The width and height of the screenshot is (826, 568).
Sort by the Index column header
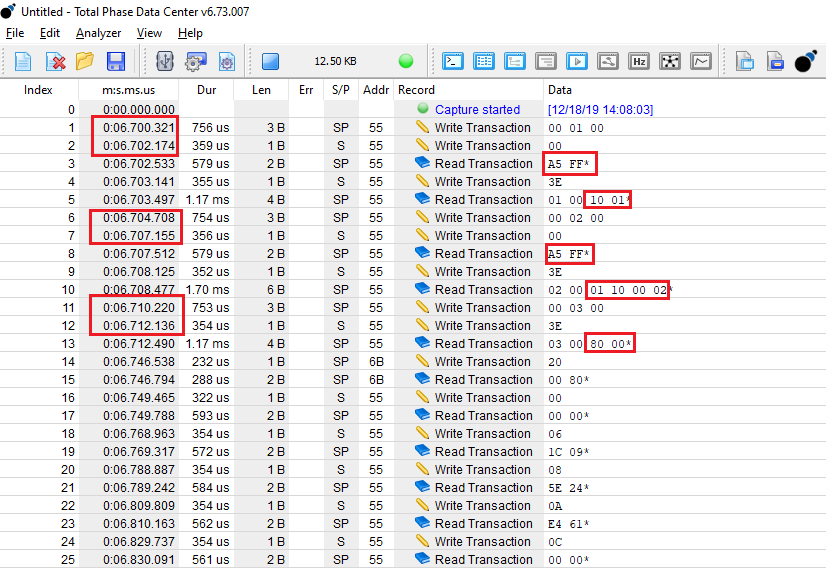[x=38, y=90]
